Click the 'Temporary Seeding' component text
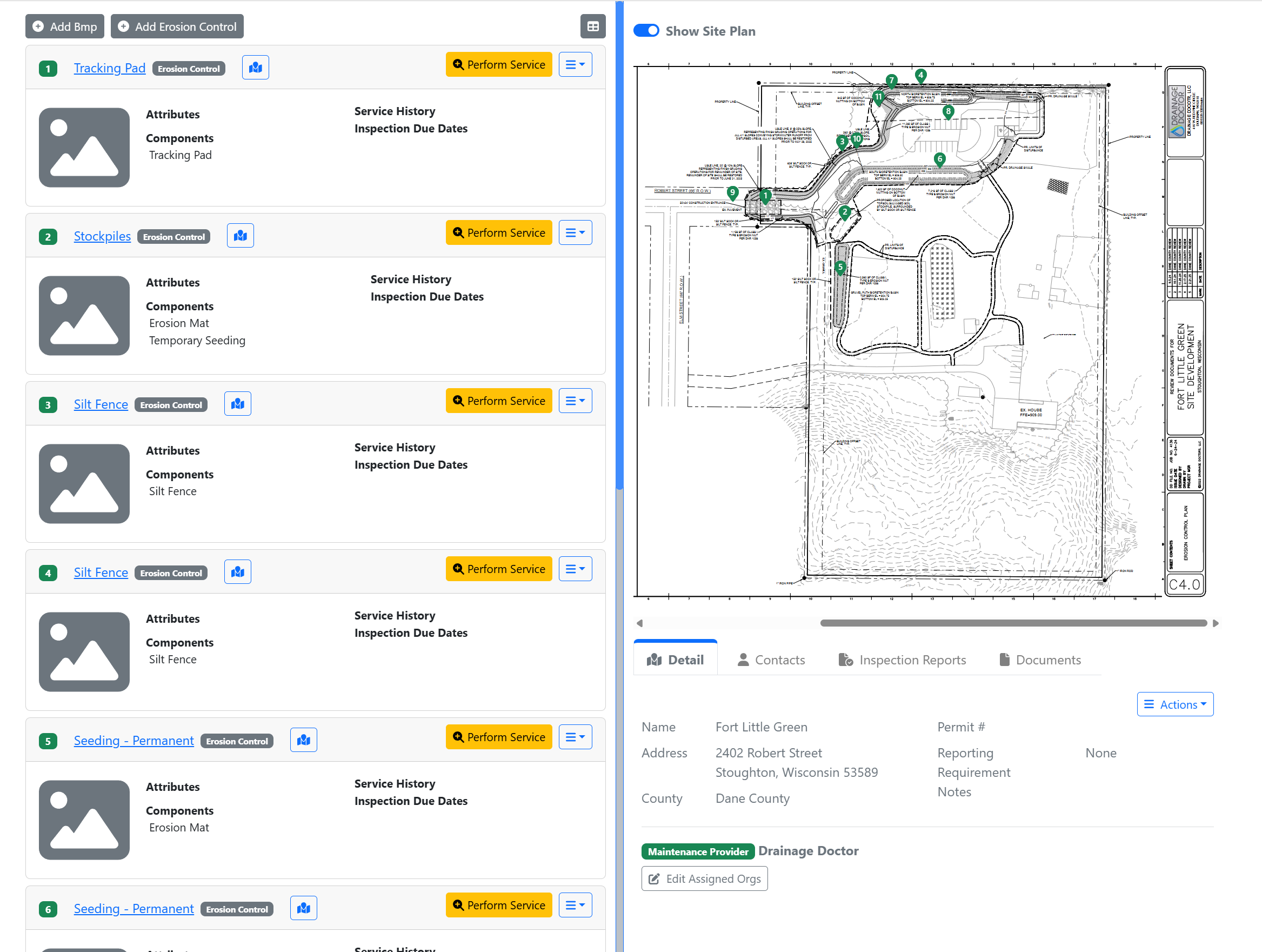The width and height of the screenshot is (1262, 952). [x=197, y=341]
